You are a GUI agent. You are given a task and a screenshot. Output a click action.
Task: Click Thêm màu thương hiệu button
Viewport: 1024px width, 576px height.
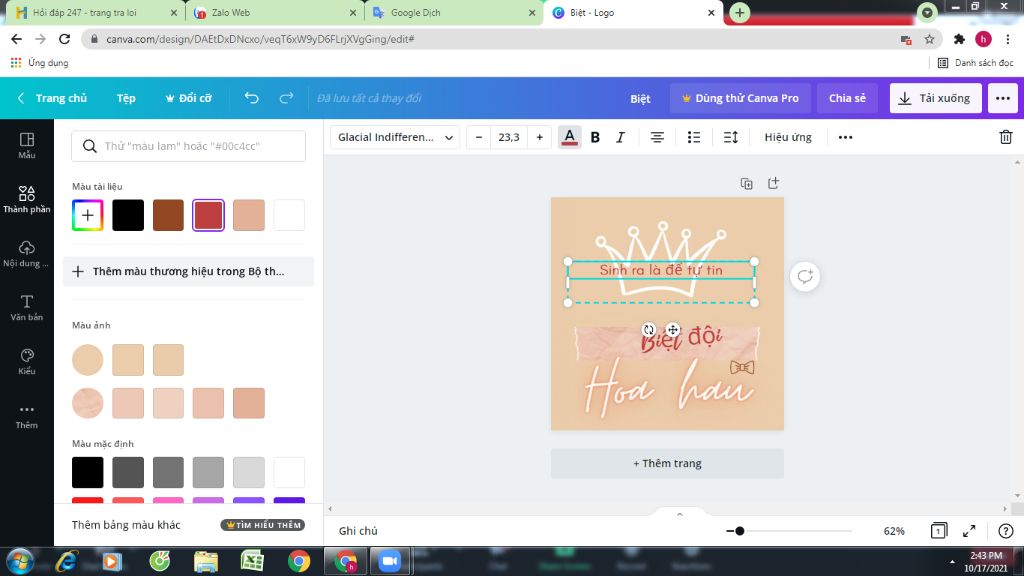(x=188, y=271)
